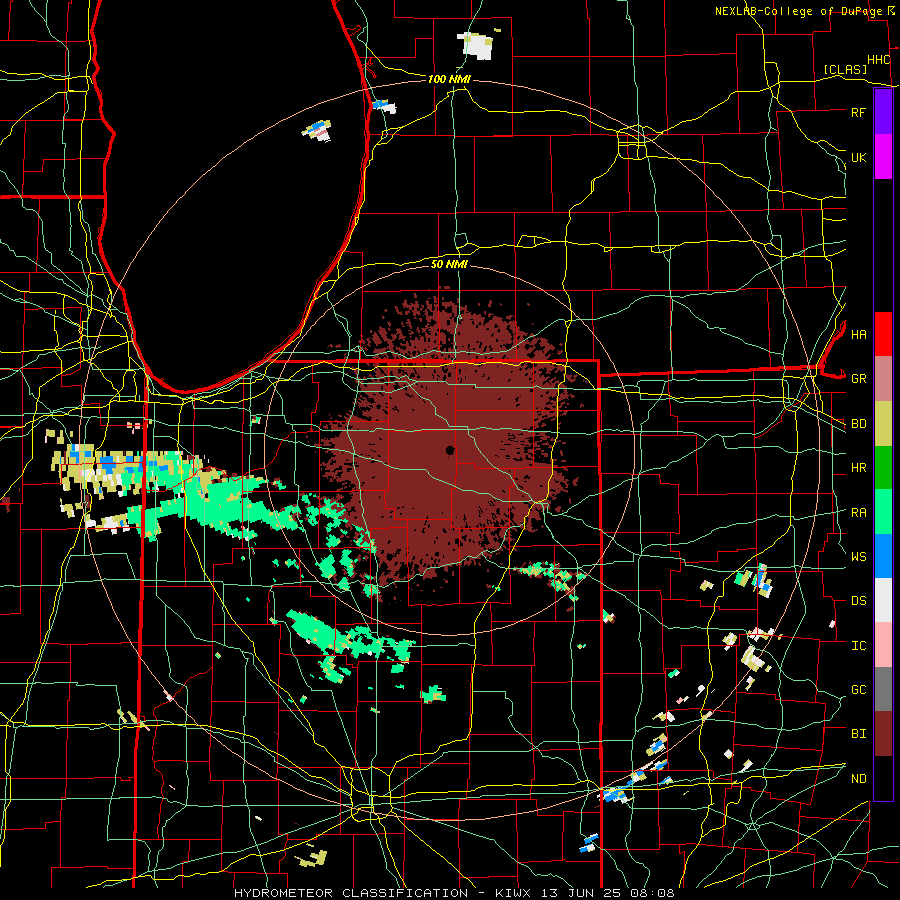Click the 13 JUN 25 date in the caption
Screen dimensions: 900x900
(x=584, y=893)
